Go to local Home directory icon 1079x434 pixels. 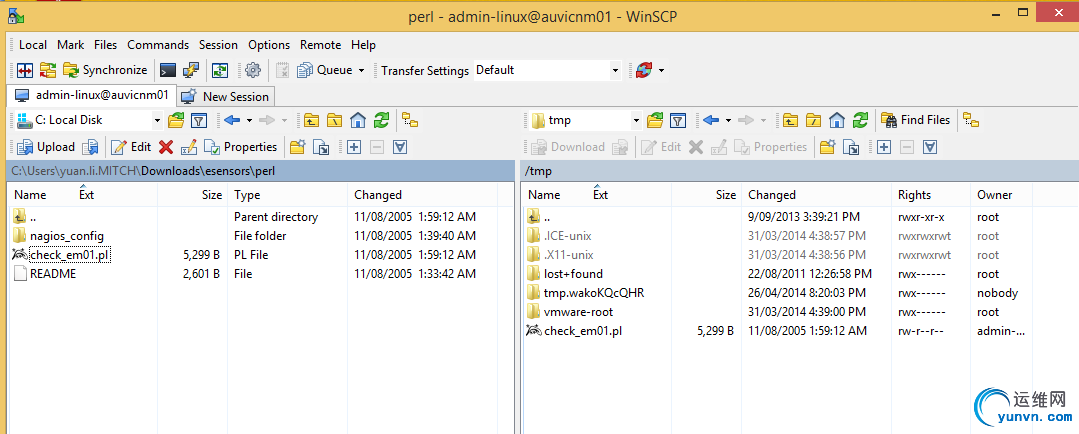pyautogui.click(x=358, y=120)
